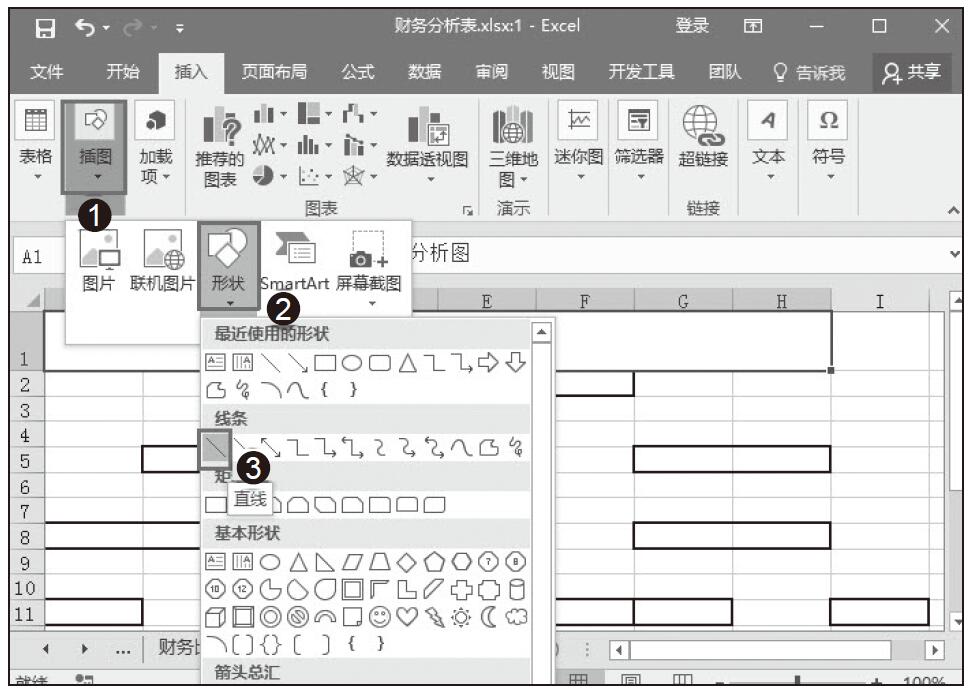Select the straight line shape (直线)
The width and height of the screenshot is (971, 690).
tap(215, 447)
